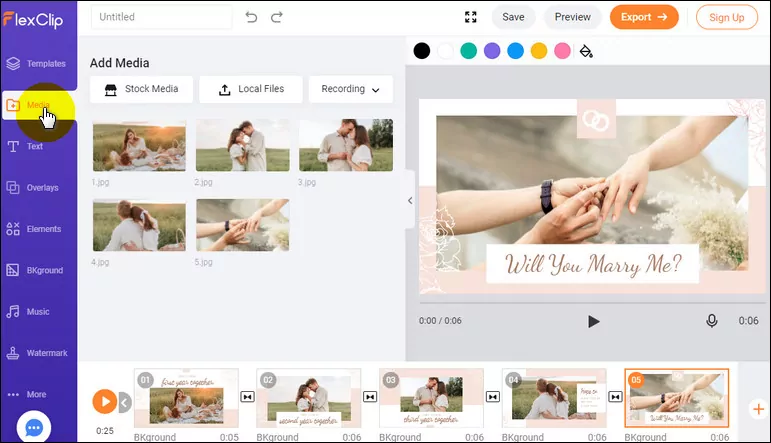Redo the last action
This screenshot has height=443, width=771.
tap(277, 17)
